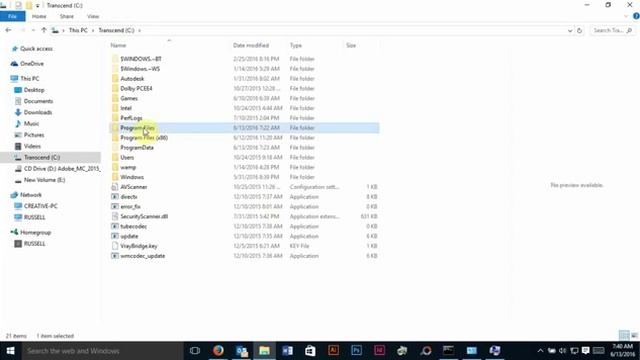The height and width of the screenshot is (360, 640).
Task: Select CREATIVE-PC under Network
Action: pyautogui.click(x=40, y=206)
